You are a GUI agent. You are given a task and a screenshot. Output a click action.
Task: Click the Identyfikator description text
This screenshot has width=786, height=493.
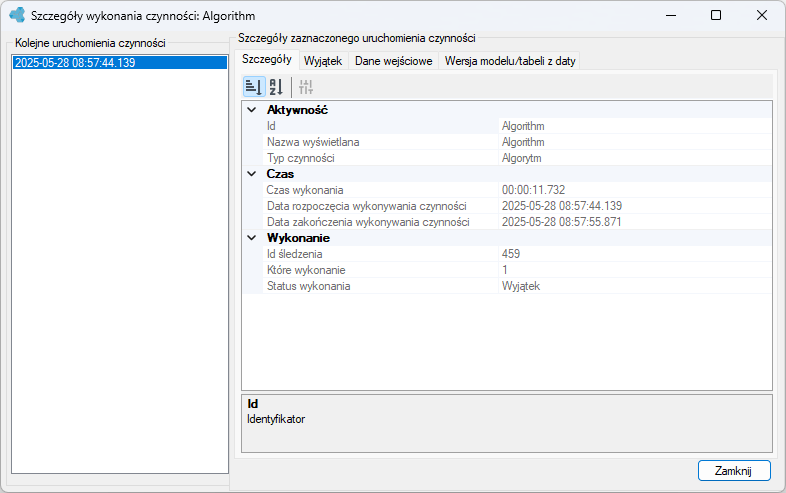[x=276, y=419]
